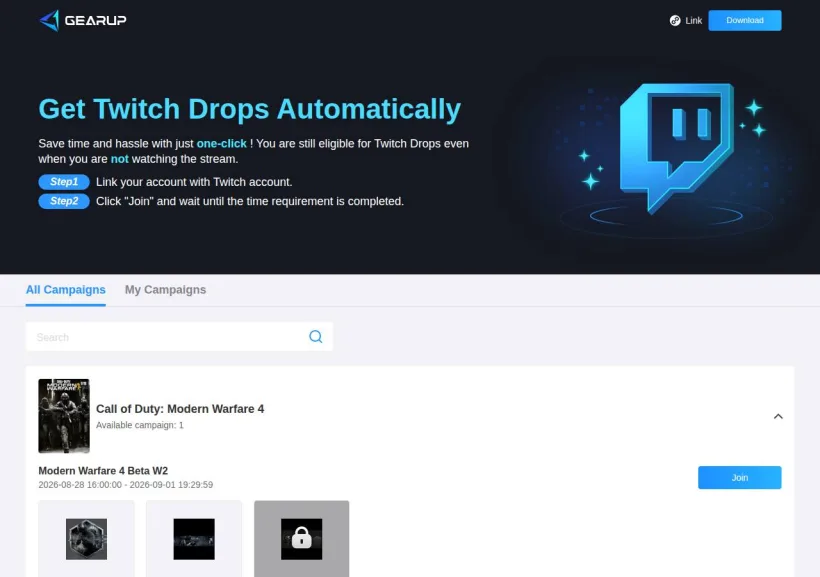820x577 pixels.
Task: Click the second dark reward thumbnail
Action: [x=194, y=539]
